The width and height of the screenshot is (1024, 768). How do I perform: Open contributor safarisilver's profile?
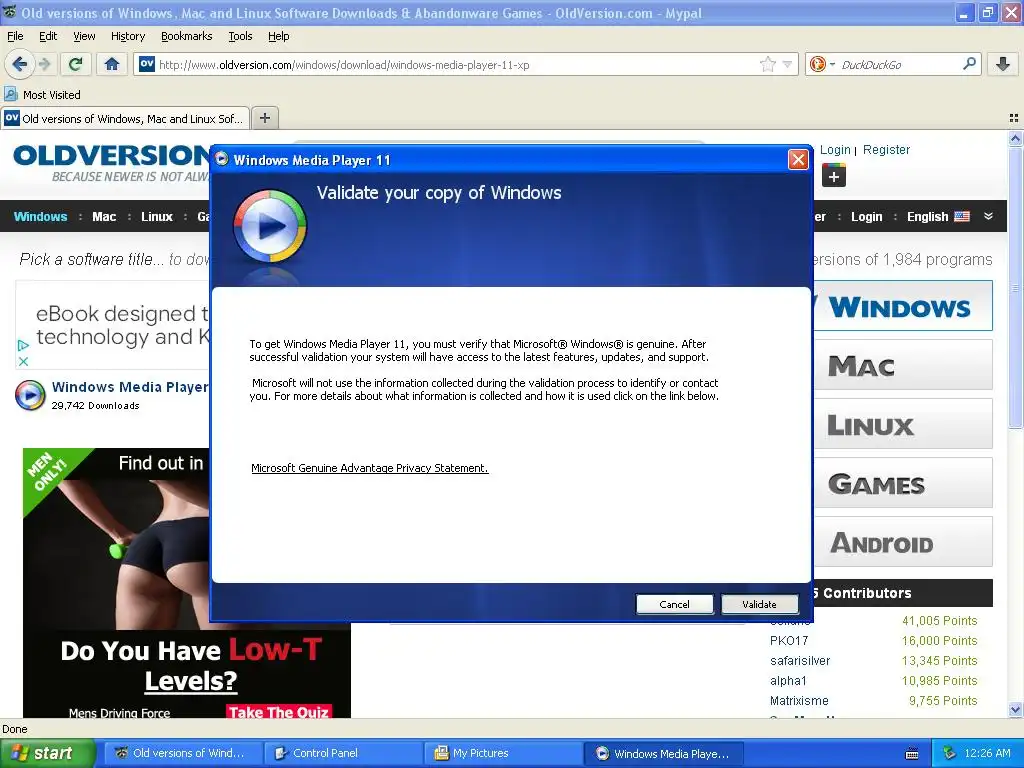point(800,661)
